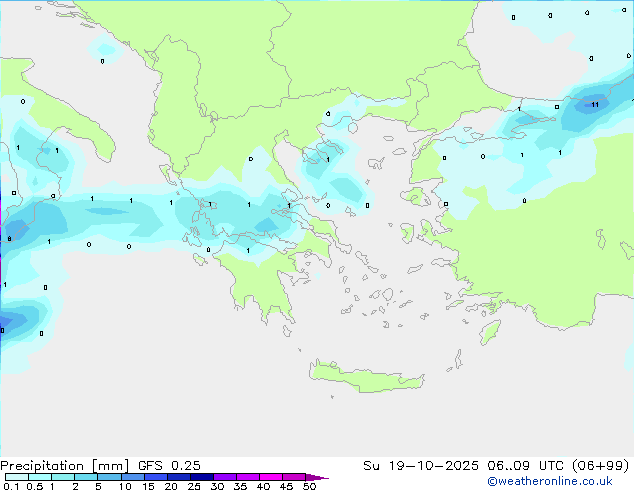This screenshot has width=634, height=490.
Task: Click the island of Rhodes on the map
Action: pyautogui.click(x=490, y=332)
